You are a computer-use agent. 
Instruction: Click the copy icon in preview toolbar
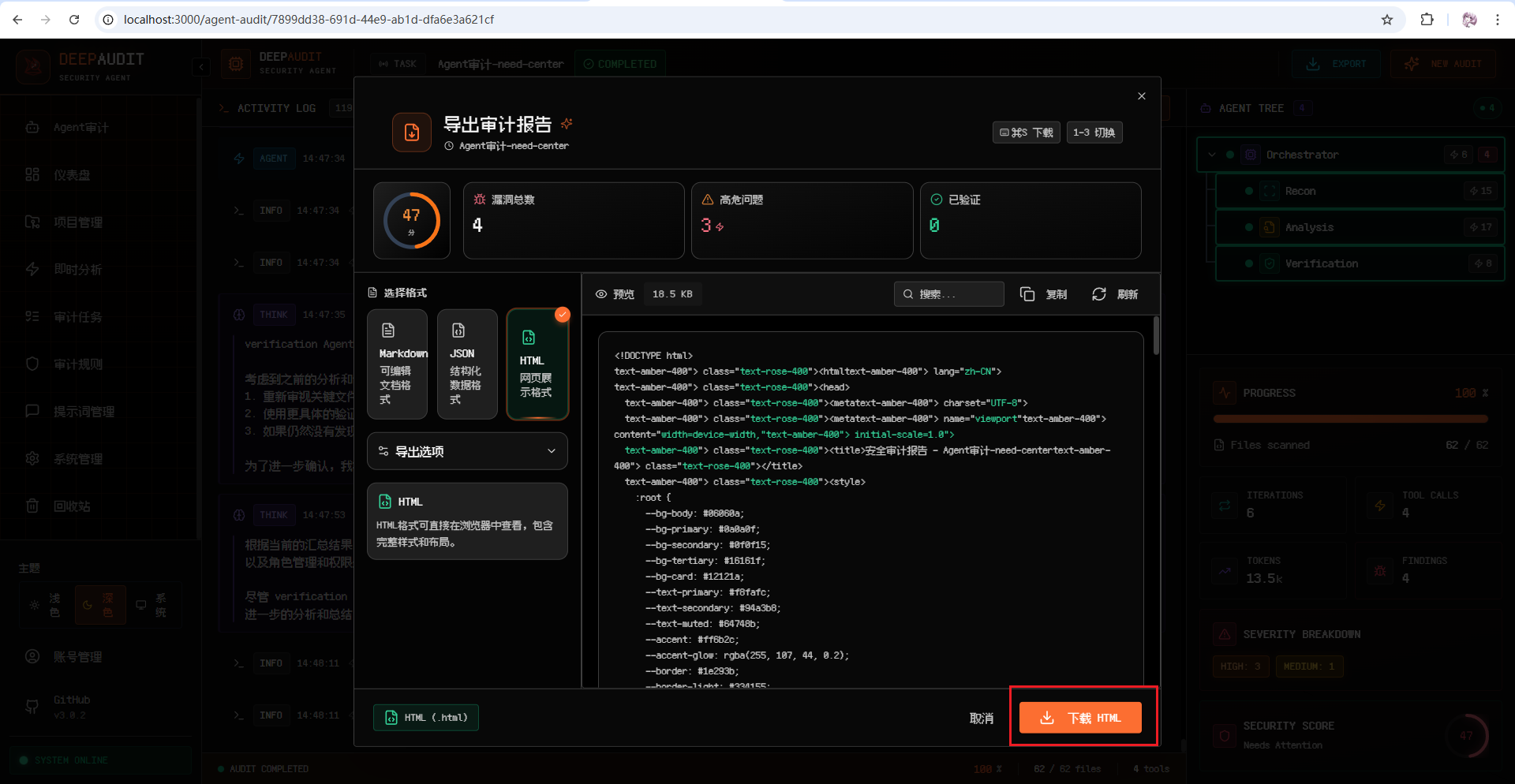click(1027, 294)
